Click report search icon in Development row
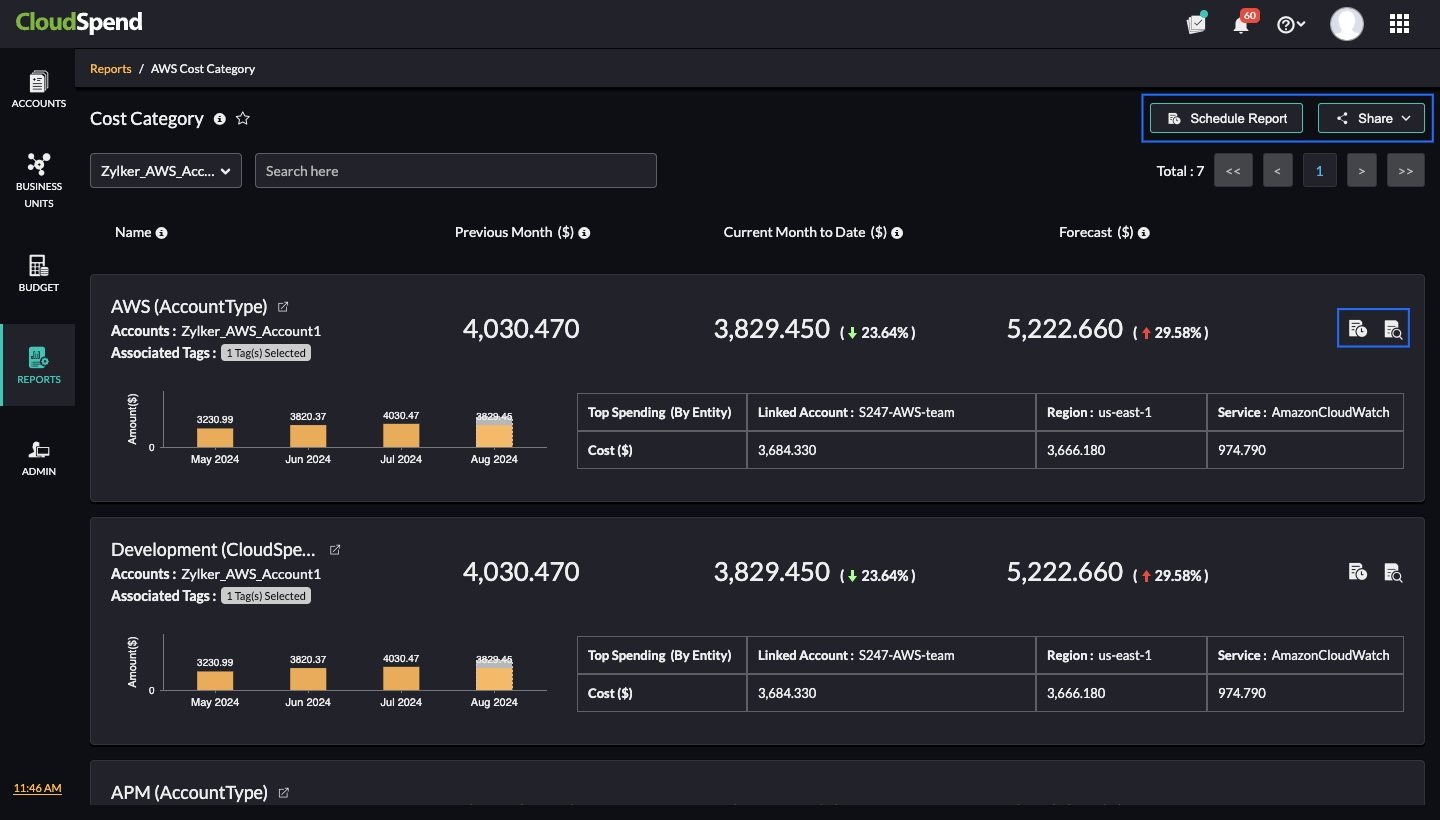The image size is (1440, 820). pos(1393,572)
